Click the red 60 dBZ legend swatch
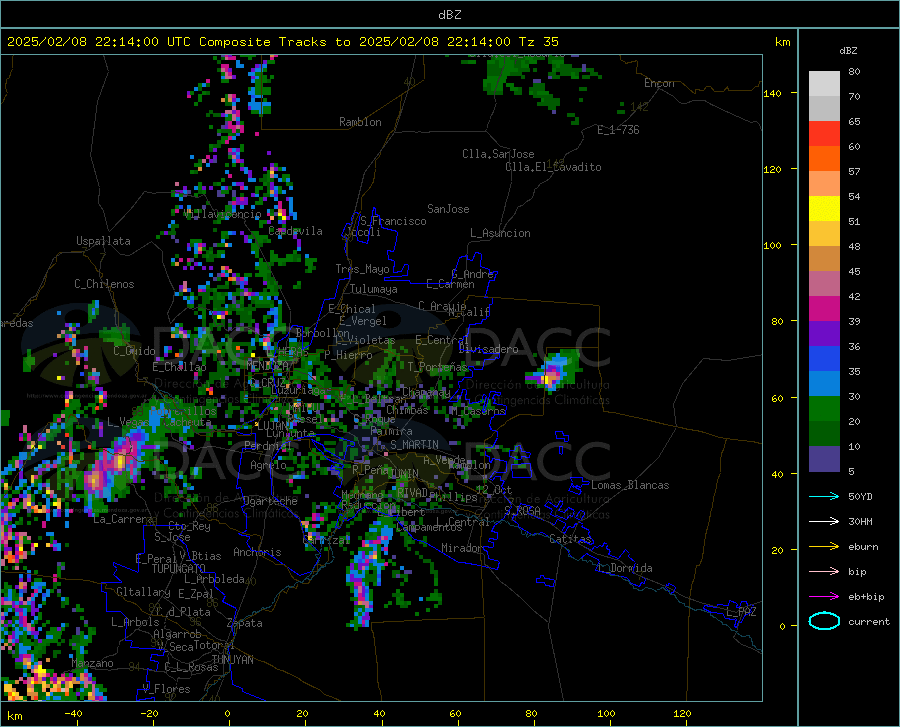 (x=824, y=134)
